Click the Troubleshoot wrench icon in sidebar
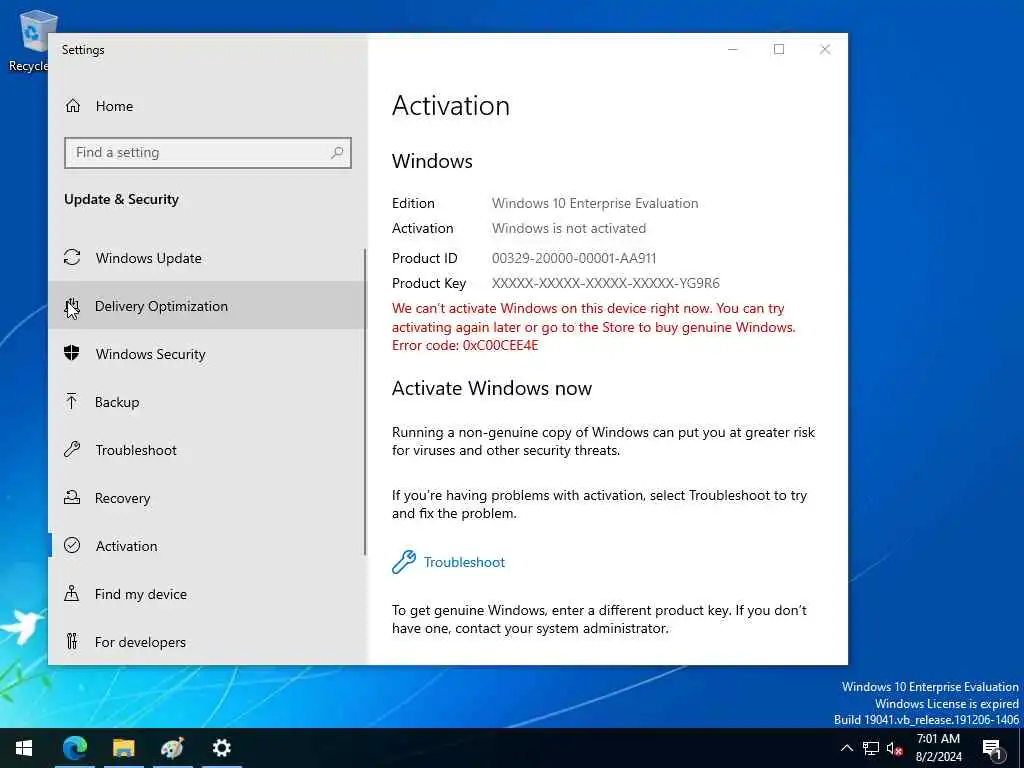1024x768 pixels. [72, 449]
